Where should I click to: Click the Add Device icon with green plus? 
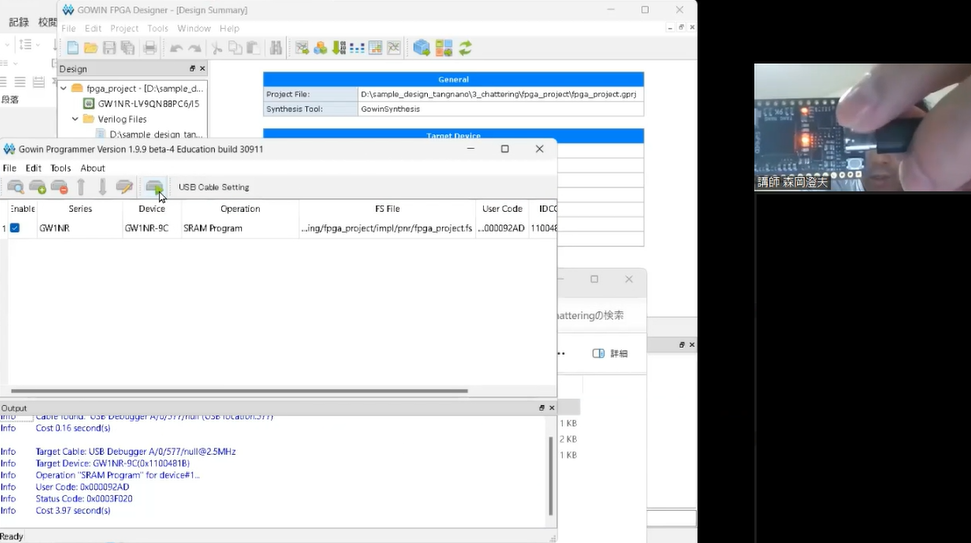click(x=38, y=187)
